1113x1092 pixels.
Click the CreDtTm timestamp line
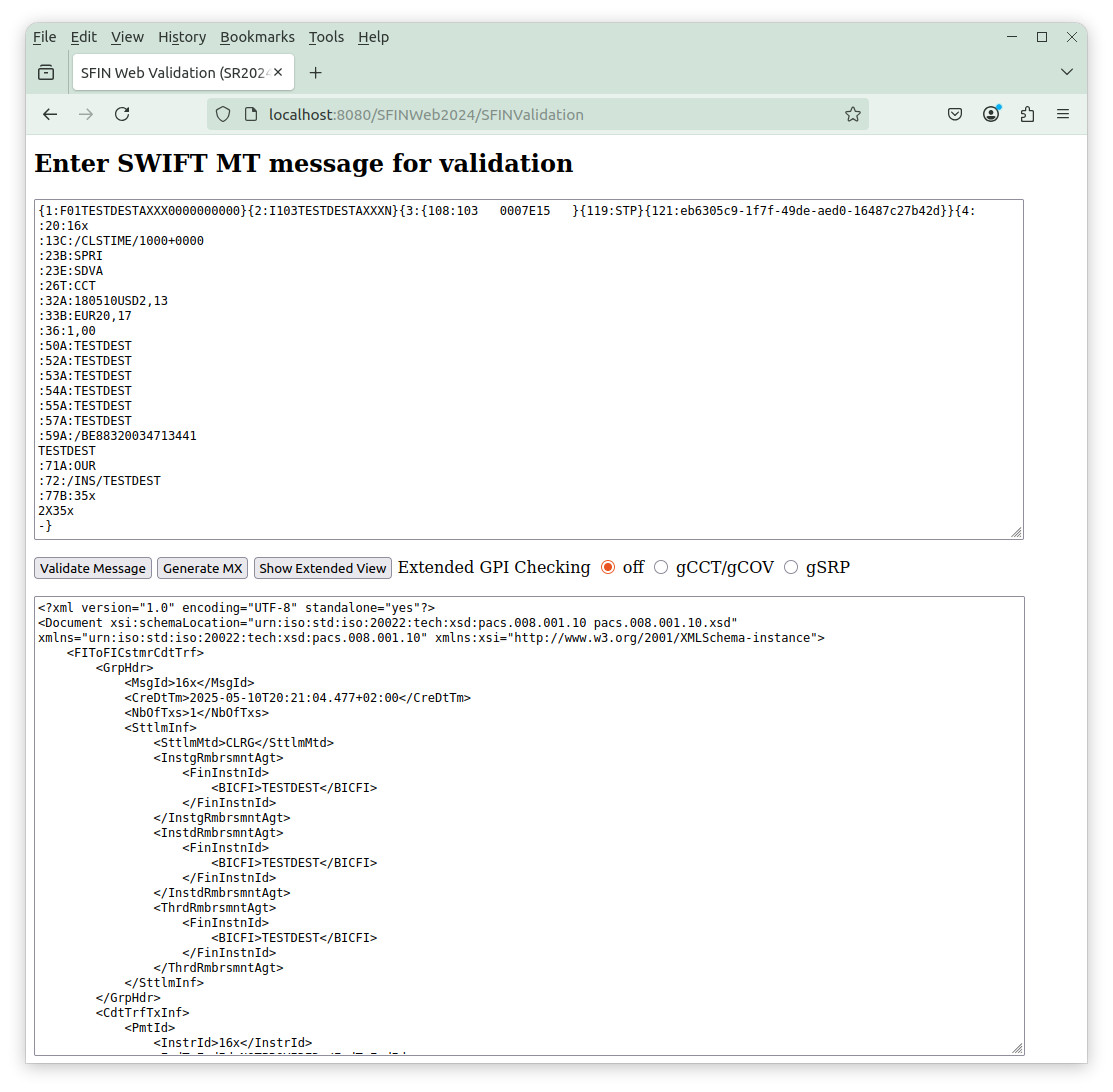coord(297,698)
